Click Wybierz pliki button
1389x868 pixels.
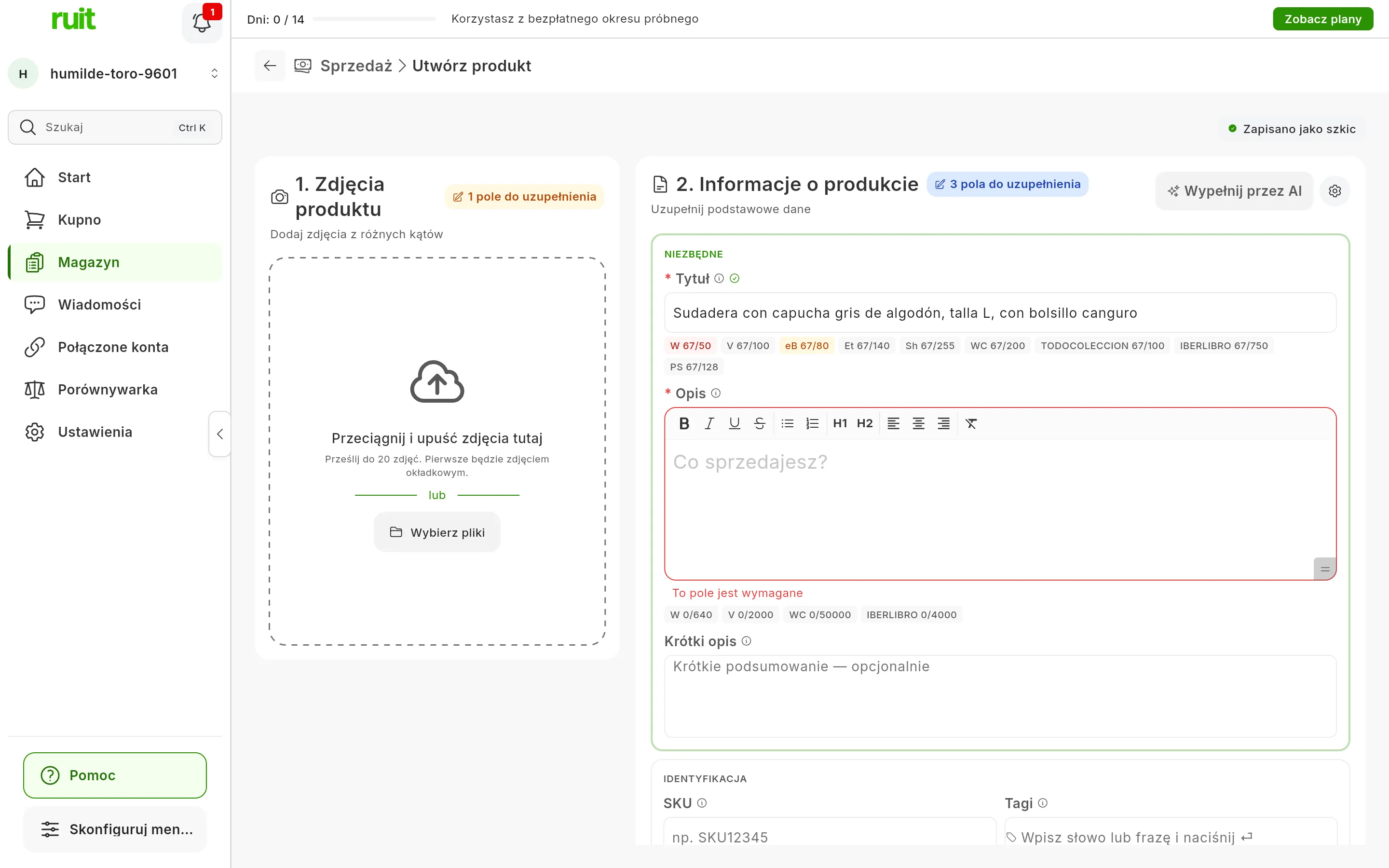tap(437, 532)
